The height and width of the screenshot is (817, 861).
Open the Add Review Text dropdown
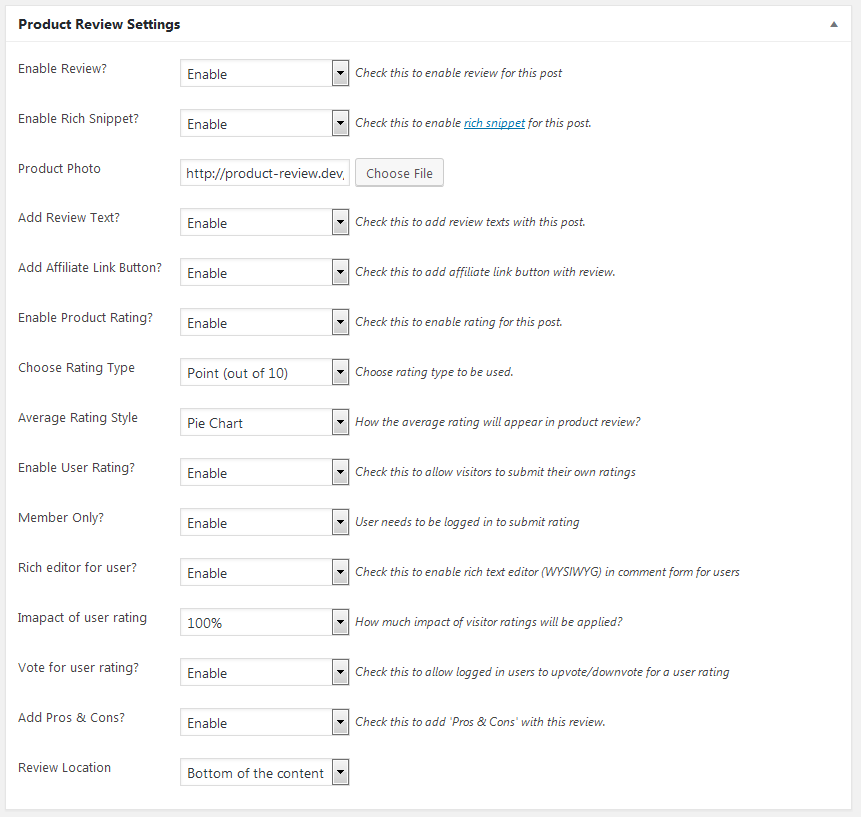click(x=264, y=223)
